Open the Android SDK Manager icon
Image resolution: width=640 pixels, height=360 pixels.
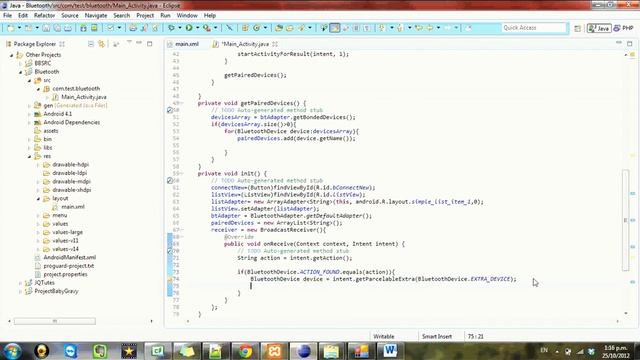[83, 28]
